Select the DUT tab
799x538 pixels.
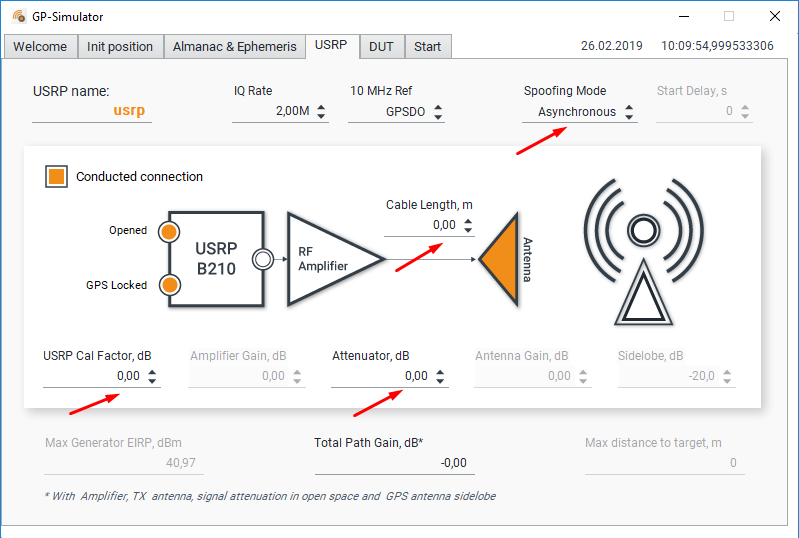click(381, 47)
